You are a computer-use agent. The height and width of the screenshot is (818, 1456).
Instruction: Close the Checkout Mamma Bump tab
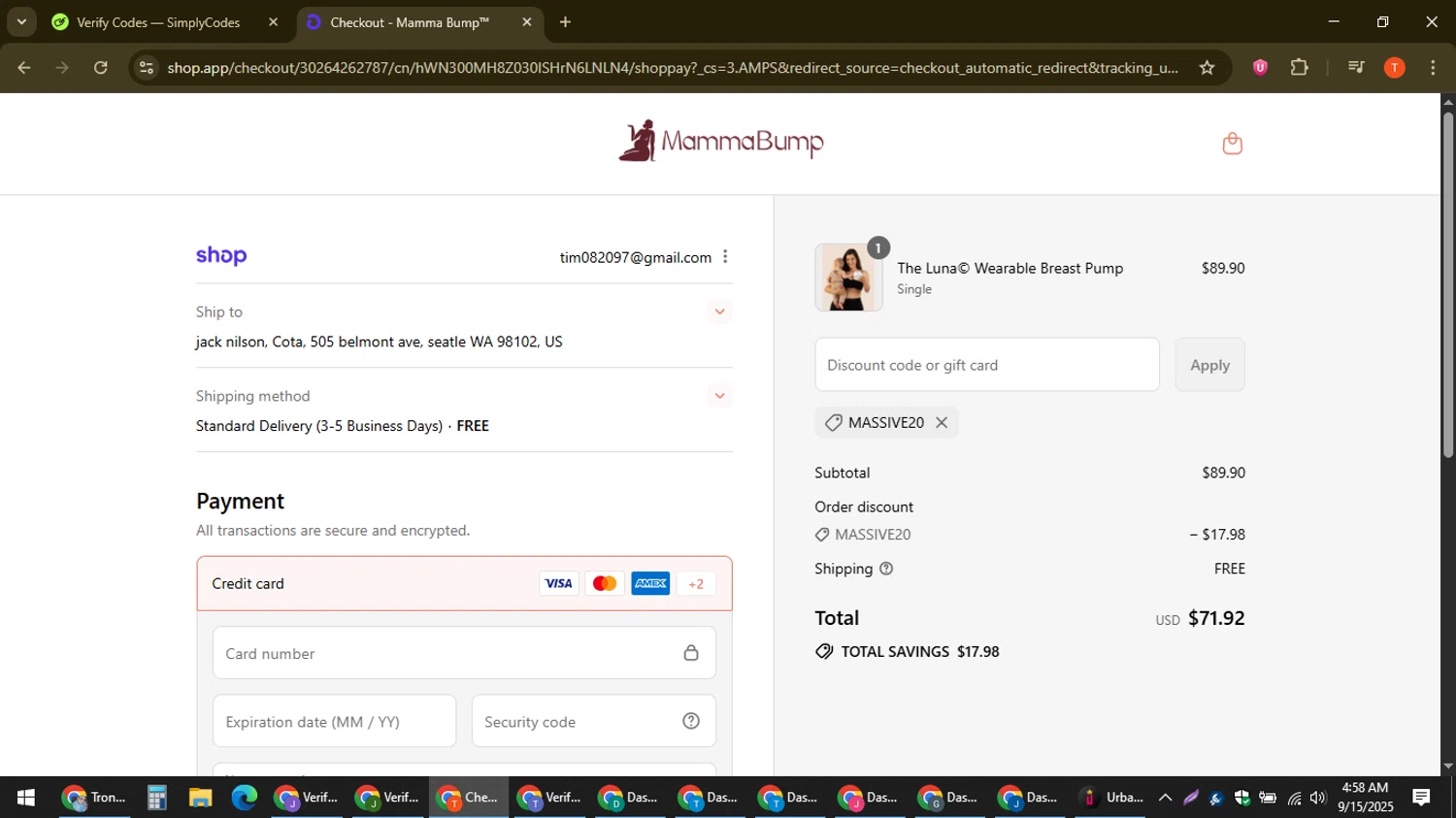pos(527,22)
